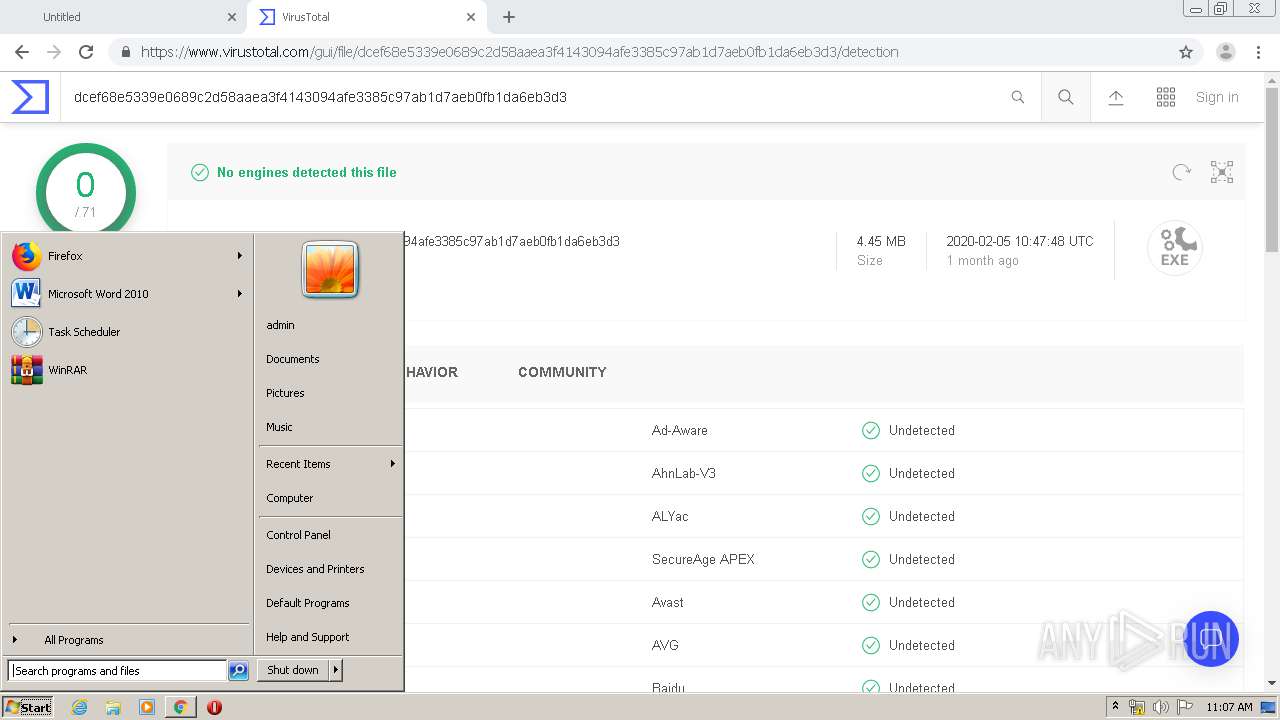Screen dimensions: 1280x720
Task: Click the Shut down button
Action: [293, 670]
